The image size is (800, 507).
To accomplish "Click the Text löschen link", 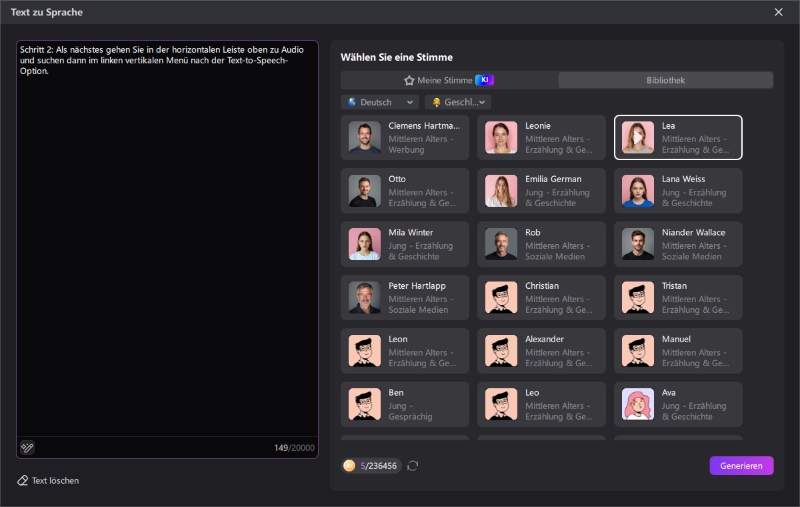I will pyautogui.click(x=55, y=481).
